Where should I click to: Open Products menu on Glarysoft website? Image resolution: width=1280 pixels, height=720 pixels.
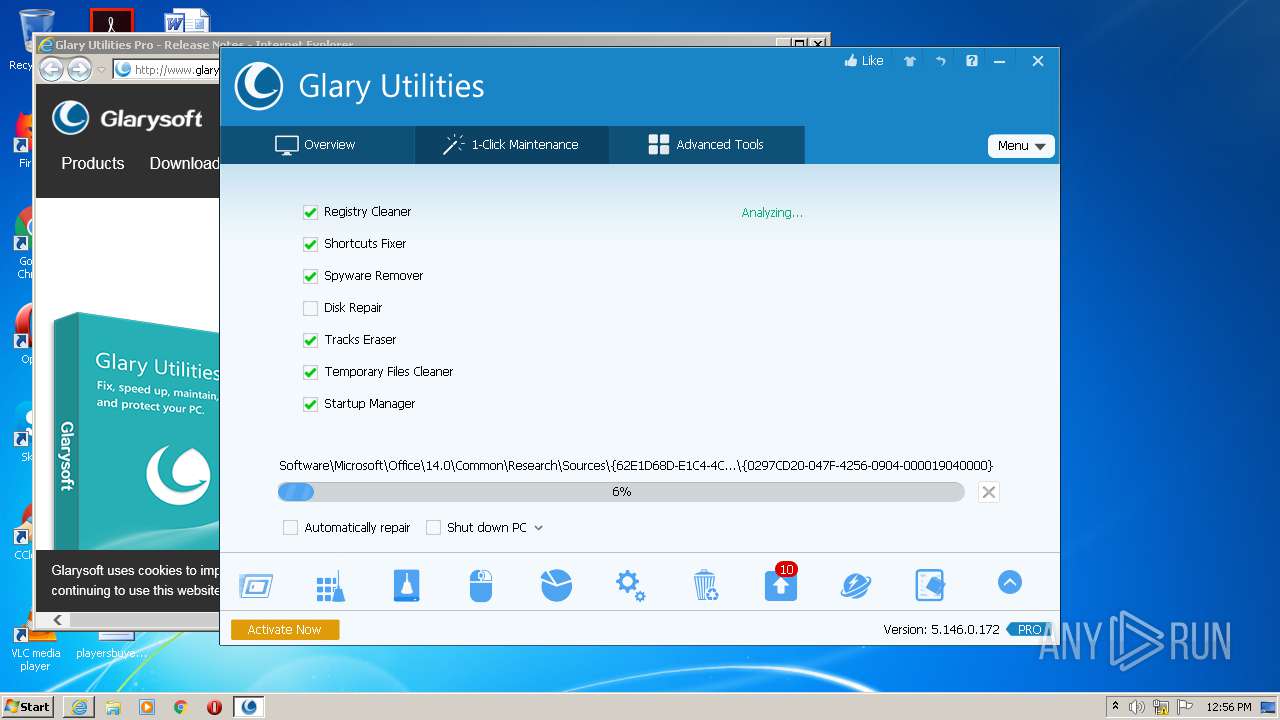[x=93, y=163]
